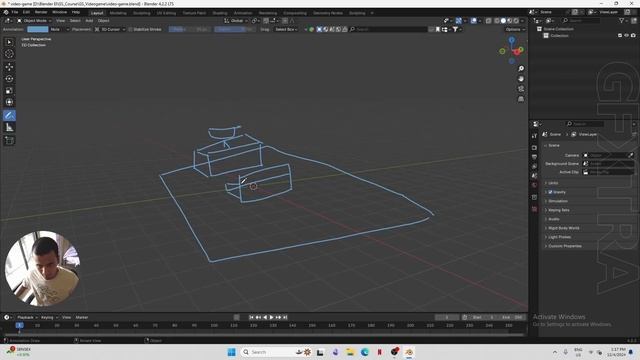The image size is (640, 360).
Task: Switch to rendered viewport shading
Action: (516, 20)
